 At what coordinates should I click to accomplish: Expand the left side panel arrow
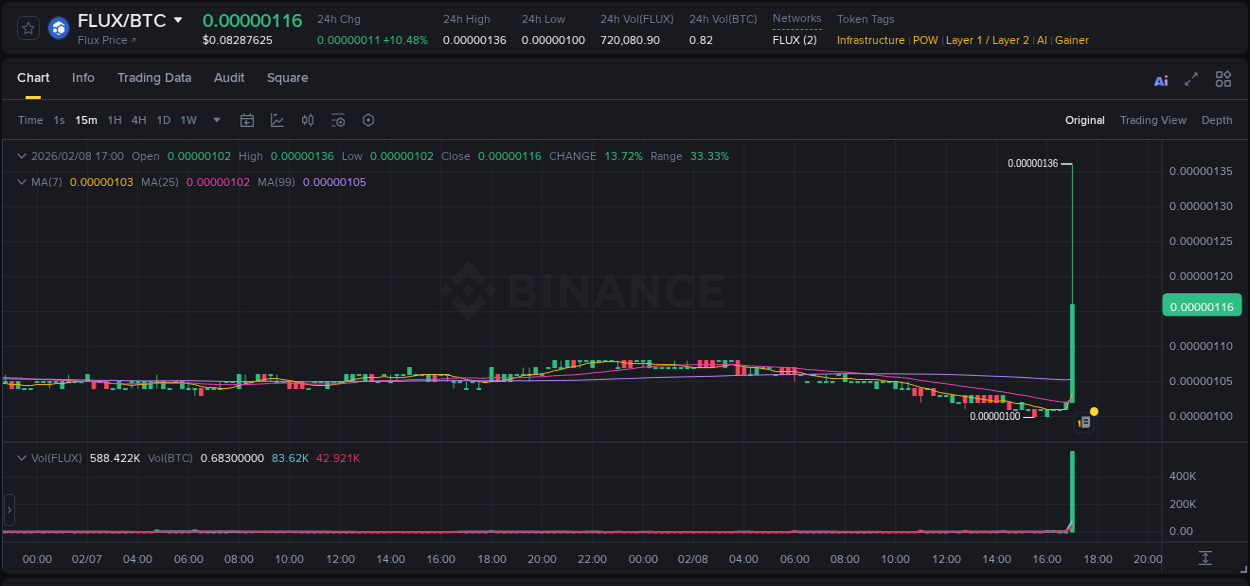8,509
